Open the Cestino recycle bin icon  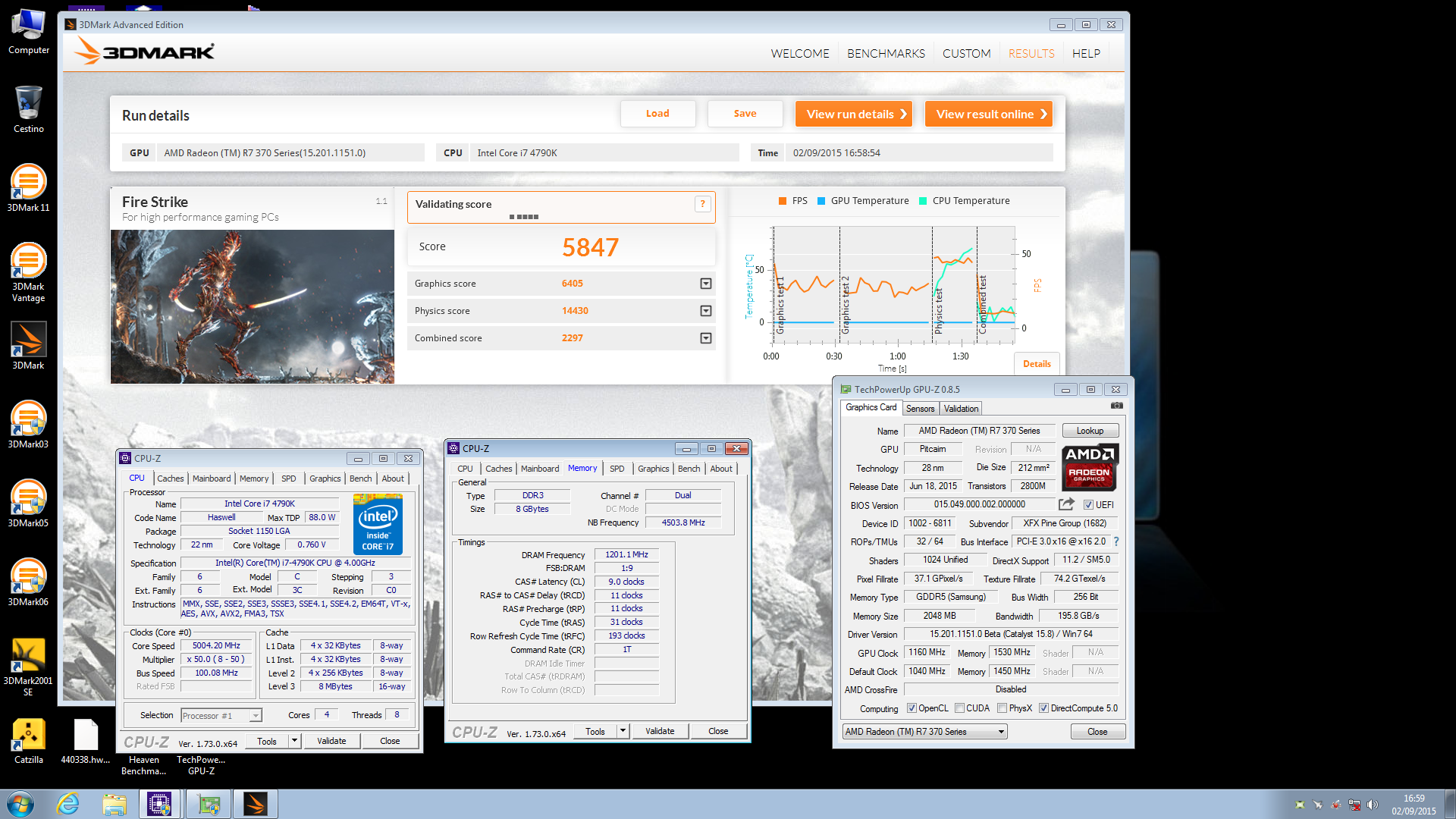click(29, 108)
